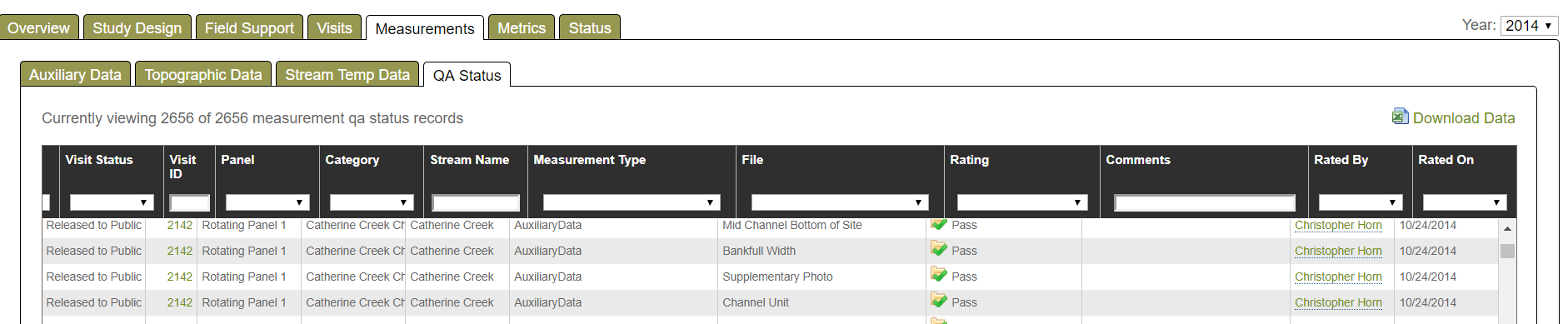Sort by the Rating column header
1568x324 pixels.
point(969,160)
